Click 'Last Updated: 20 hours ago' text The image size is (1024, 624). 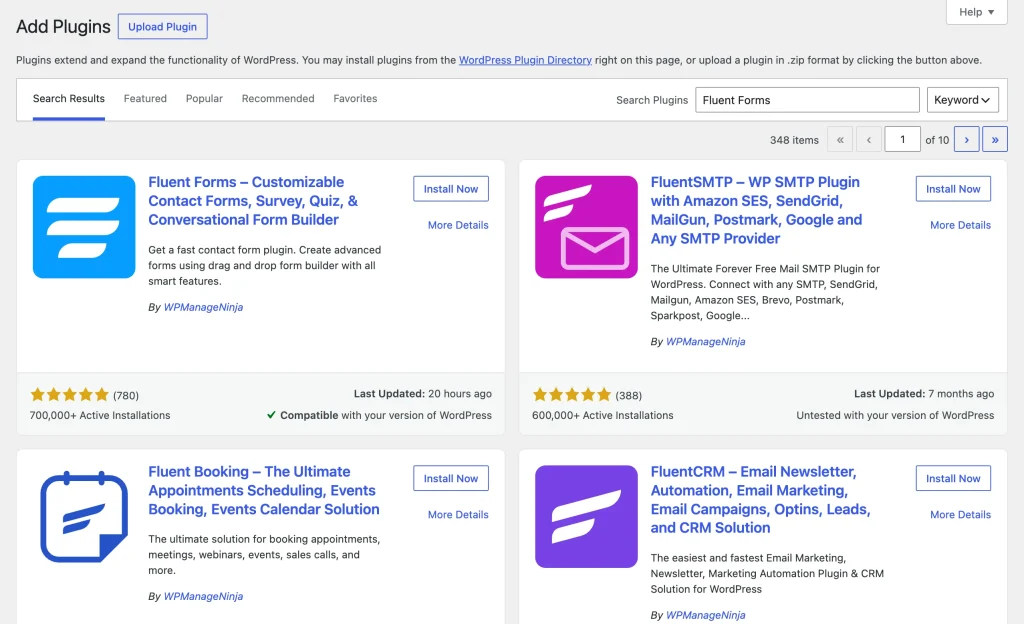pos(423,394)
